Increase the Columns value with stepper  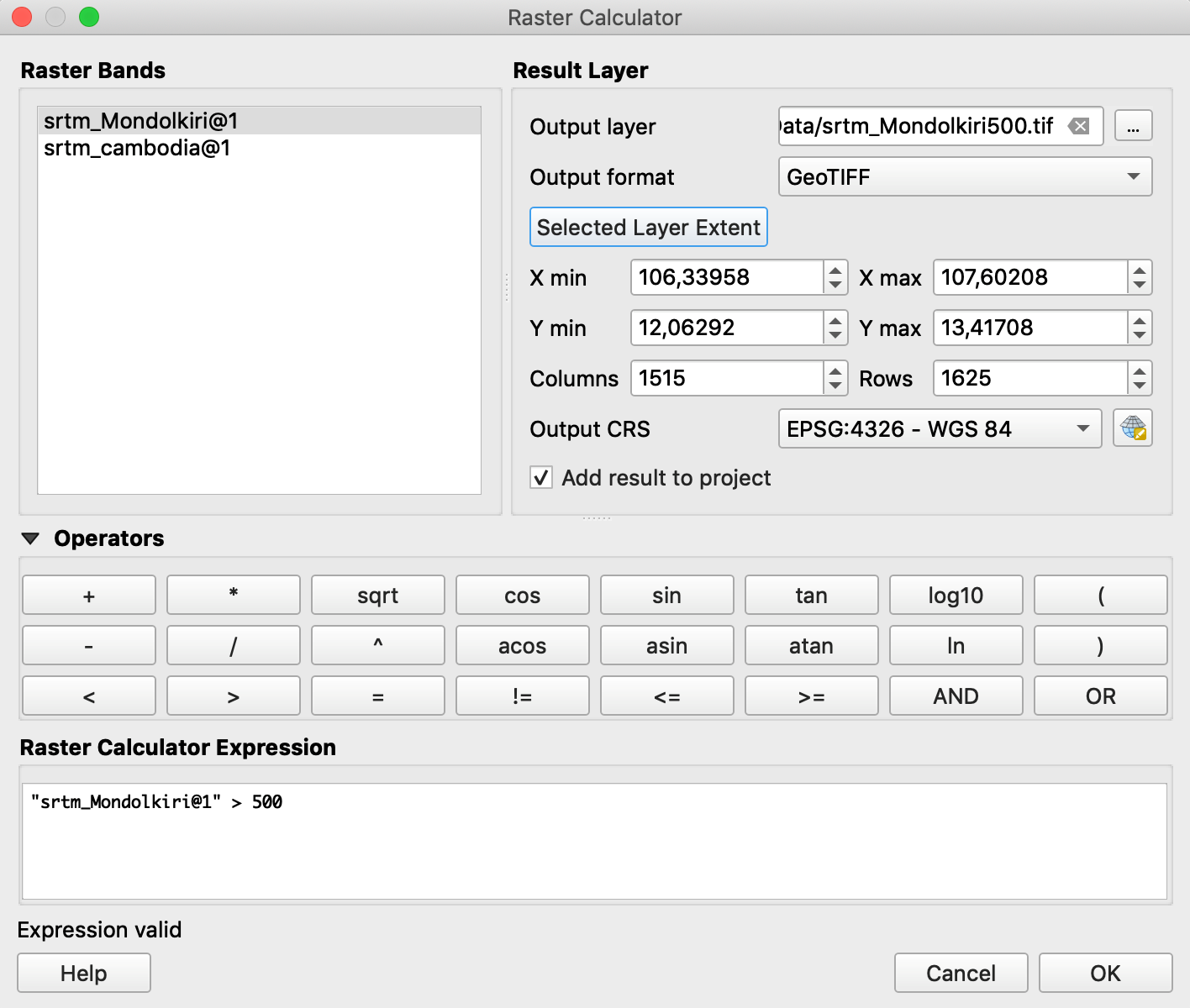(835, 370)
